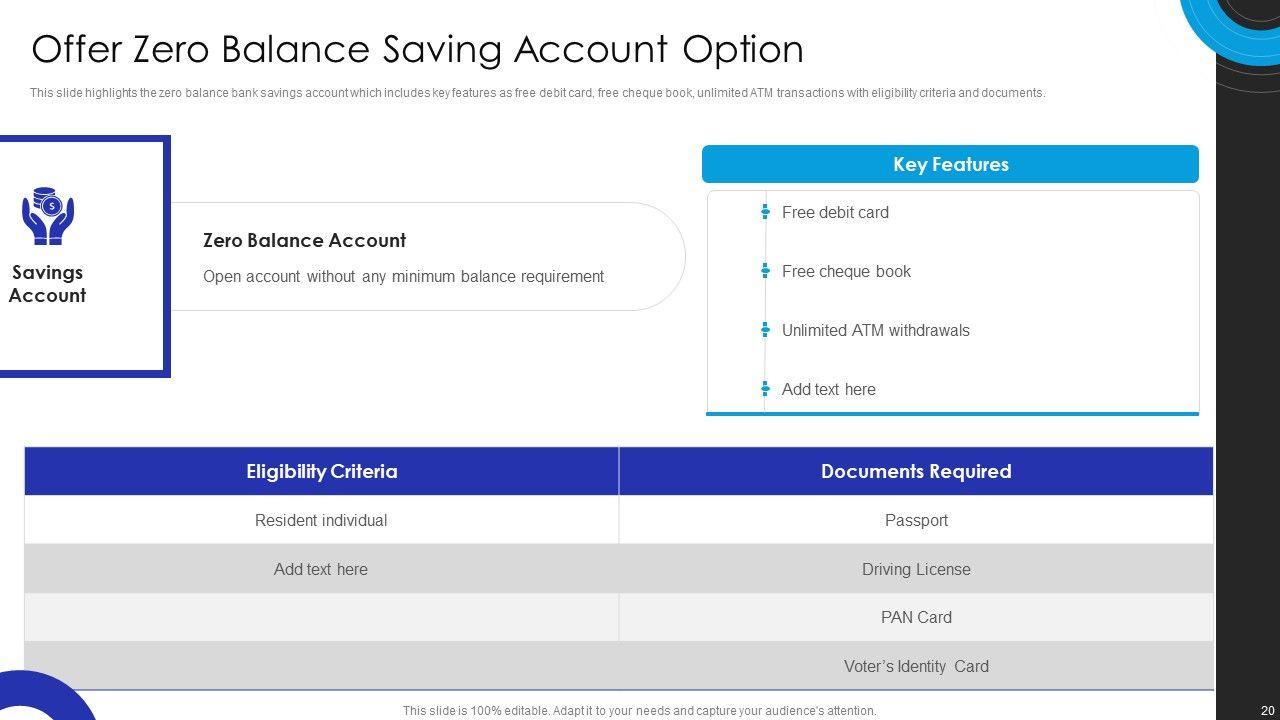The height and width of the screenshot is (720, 1280).
Task: Click the Eligibility Criteria column header
Action: [x=321, y=471]
